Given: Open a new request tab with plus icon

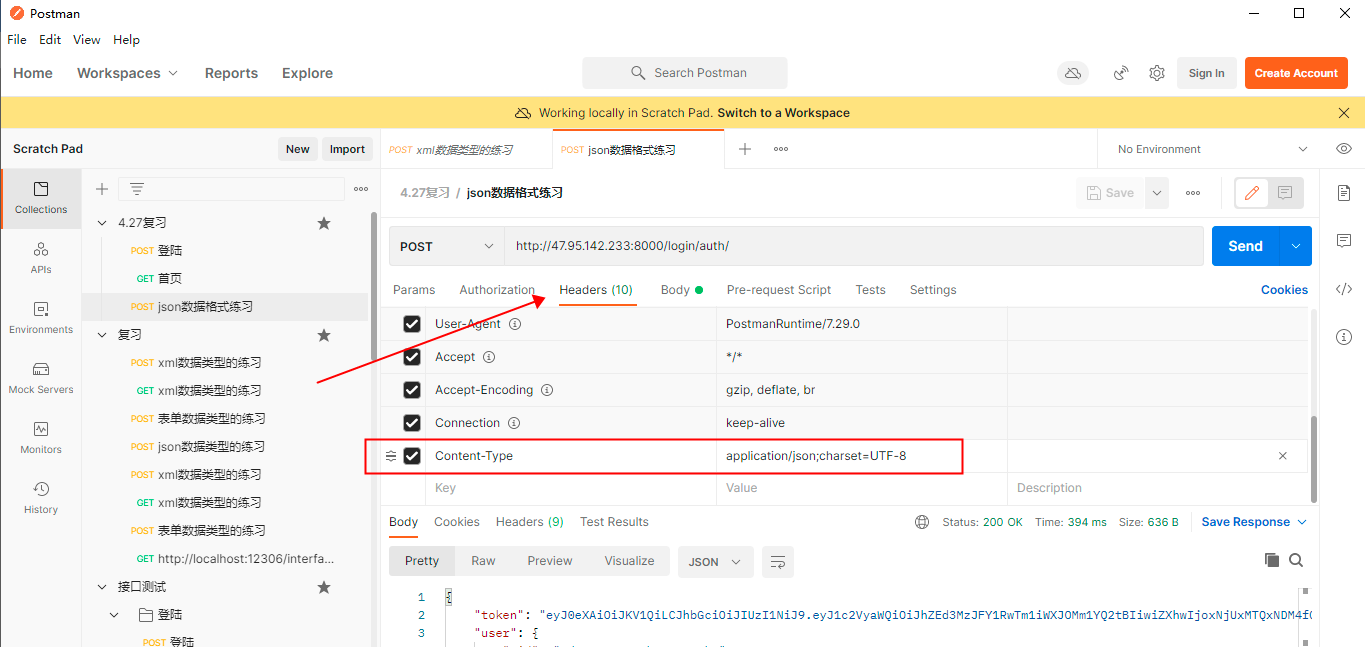Looking at the screenshot, I should coord(745,149).
